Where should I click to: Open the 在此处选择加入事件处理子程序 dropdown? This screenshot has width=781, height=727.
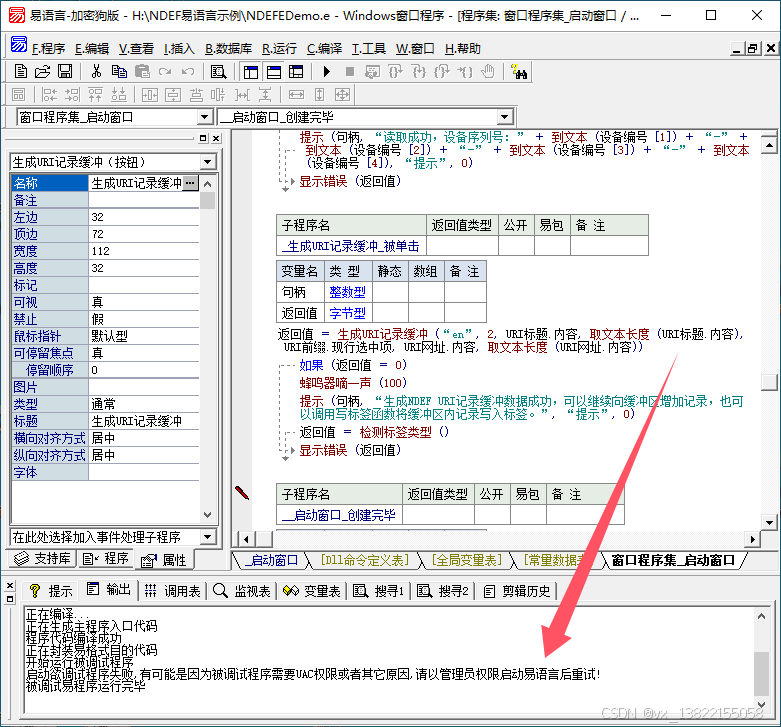[x=208, y=537]
